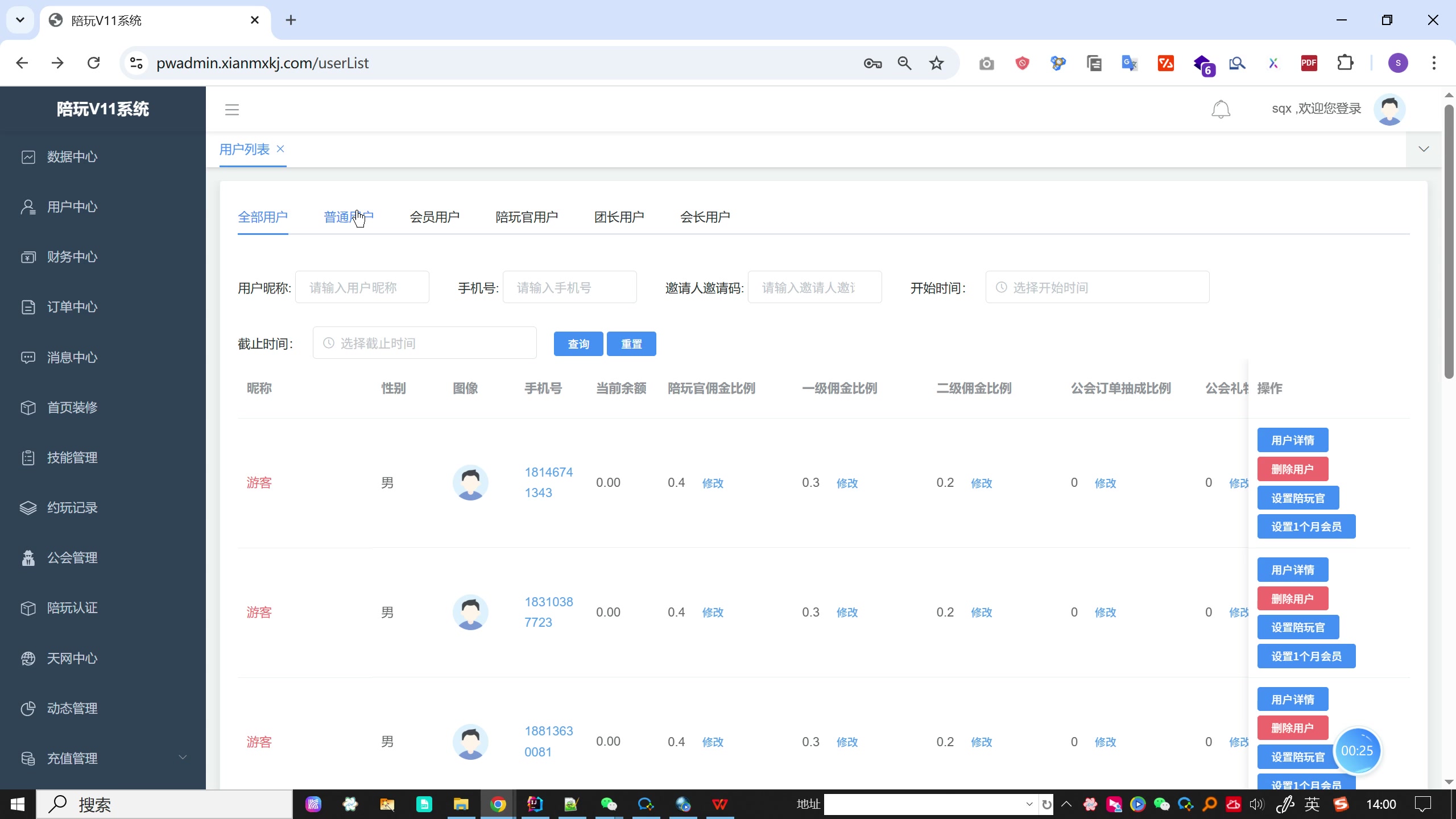Focus the 手机号 input field
The height and width of the screenshot is (819, 1456).
[x=569, y=287]
